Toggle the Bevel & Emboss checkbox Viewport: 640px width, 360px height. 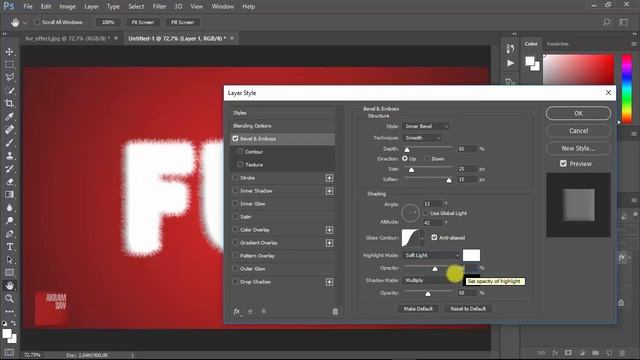point(235,139)
